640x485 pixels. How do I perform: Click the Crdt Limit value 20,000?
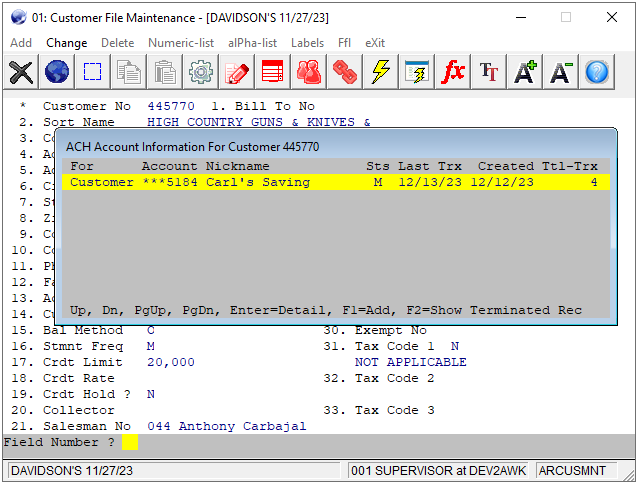pos(171,362)
